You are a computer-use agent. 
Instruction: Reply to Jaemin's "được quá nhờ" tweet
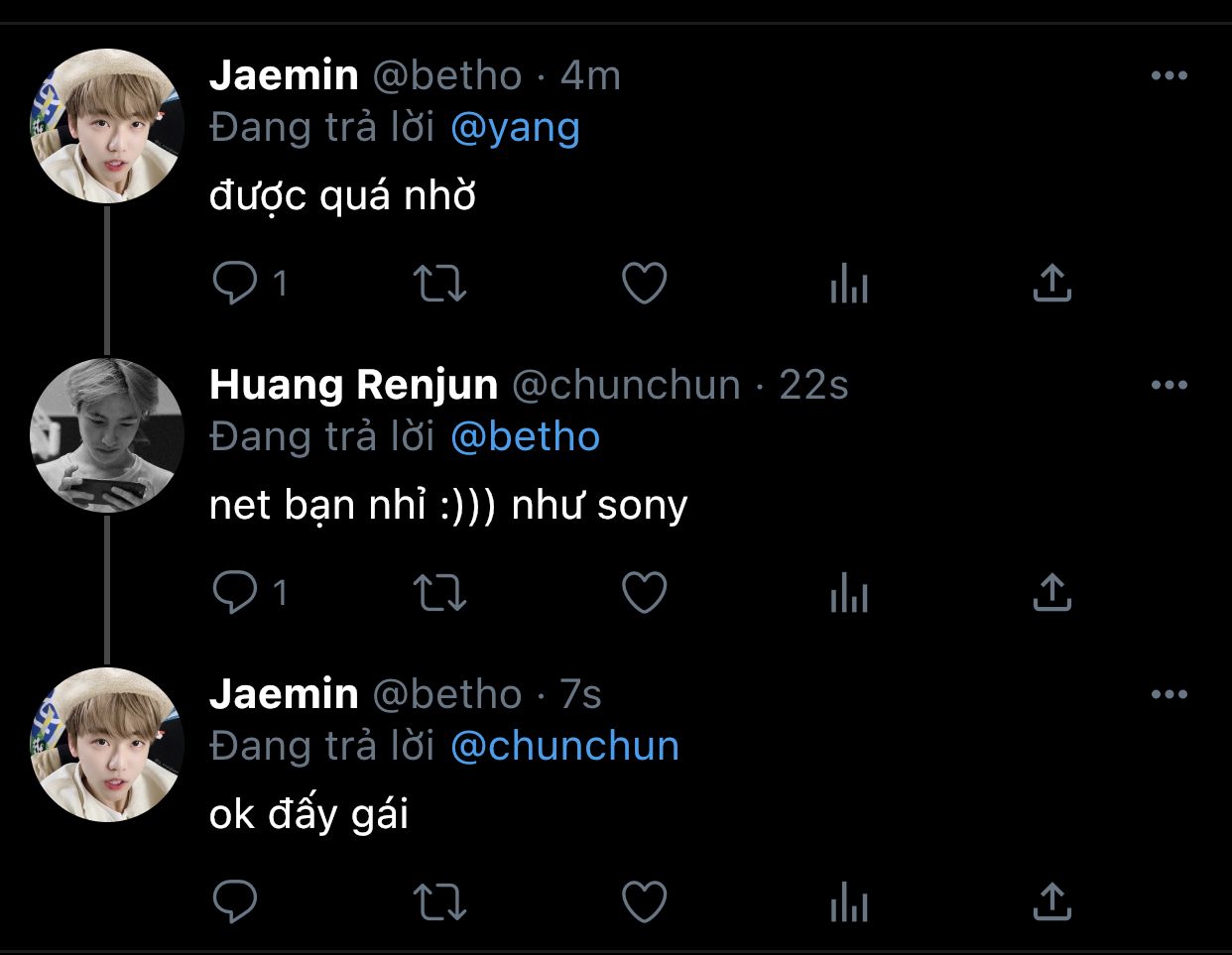[235, 284]
